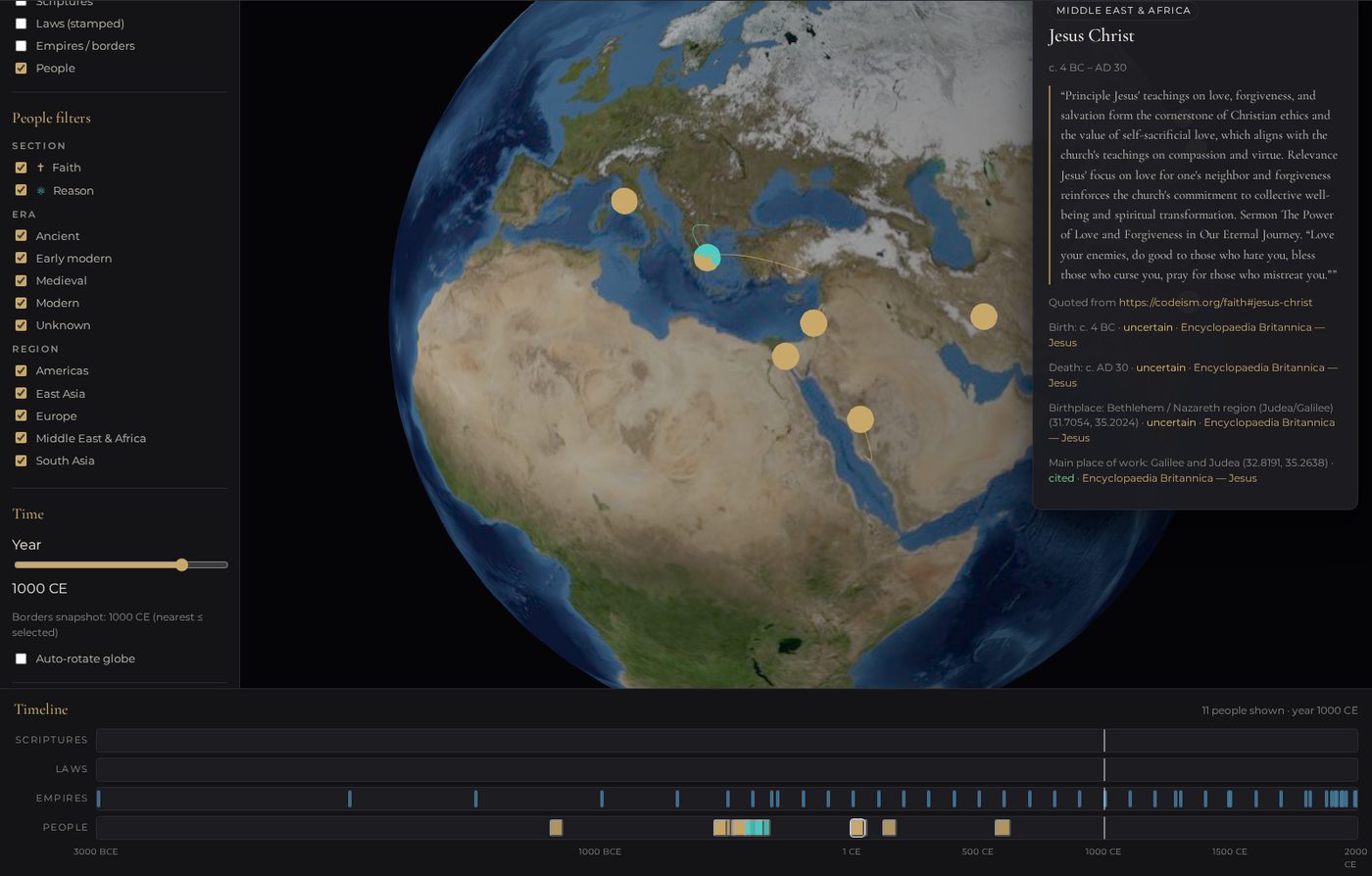Disable the South Asia region filter

click(21, 461)
